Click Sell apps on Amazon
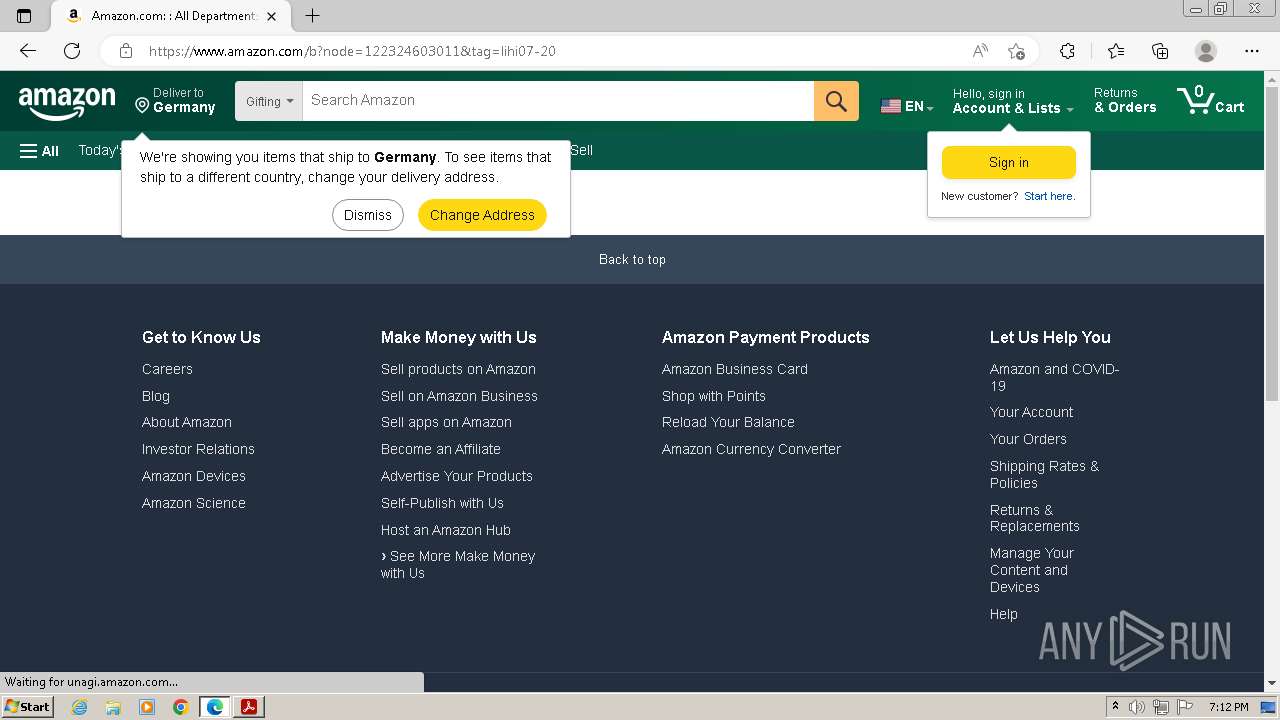Viewport: 1280px width, 720px height. point(446,422)
